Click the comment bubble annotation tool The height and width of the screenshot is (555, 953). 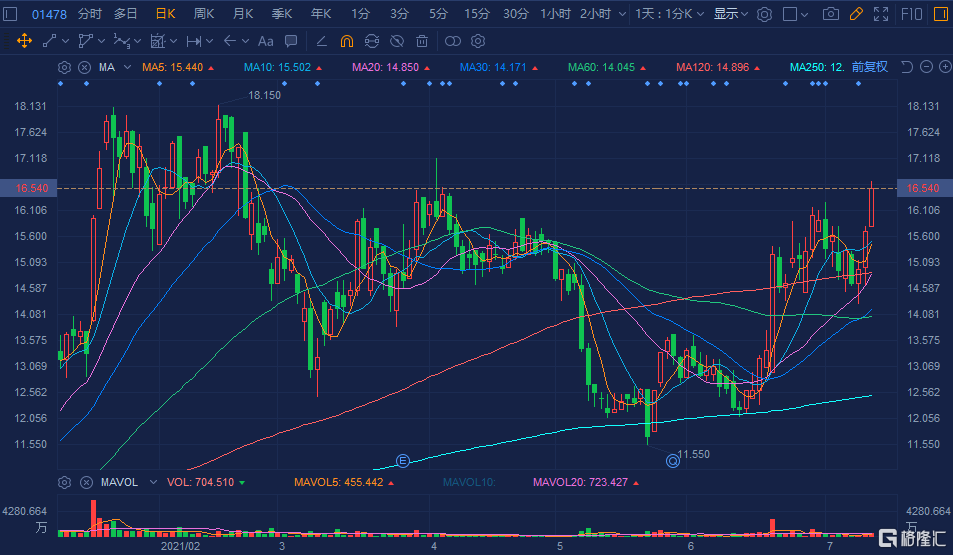pos(290,41)
